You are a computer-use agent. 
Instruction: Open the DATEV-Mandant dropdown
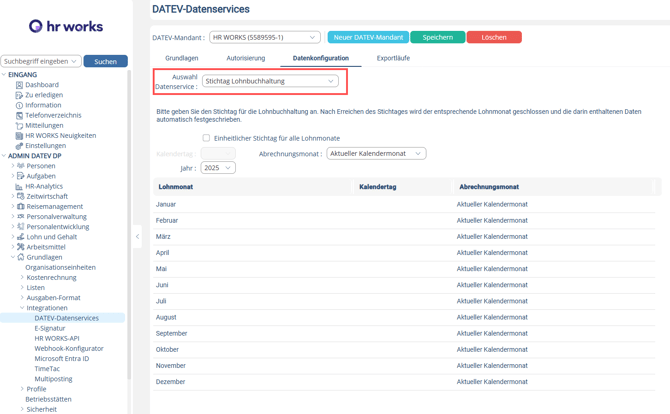tap(265, 38)
